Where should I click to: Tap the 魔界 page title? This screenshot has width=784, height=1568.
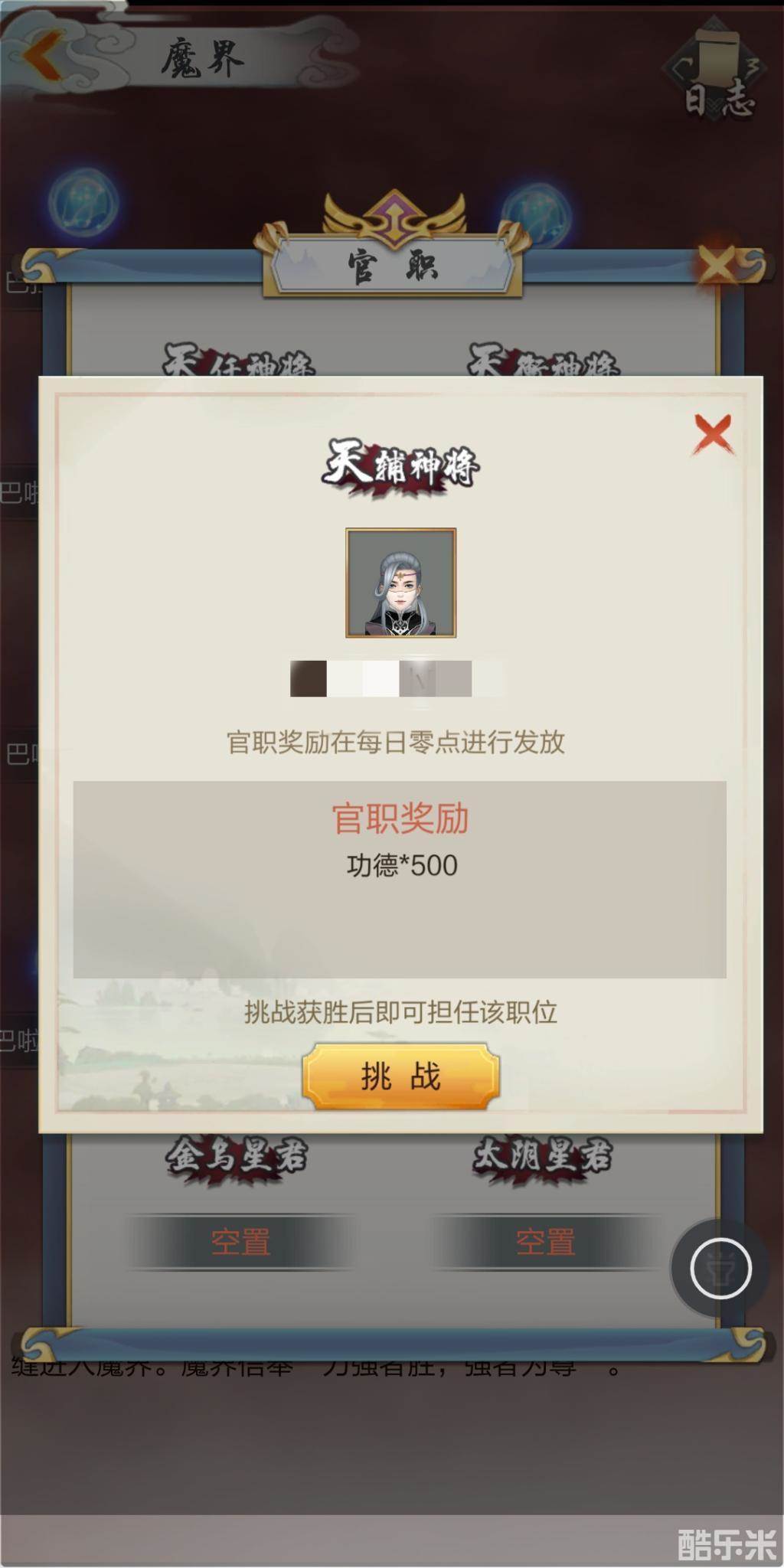tap(202, 59)
